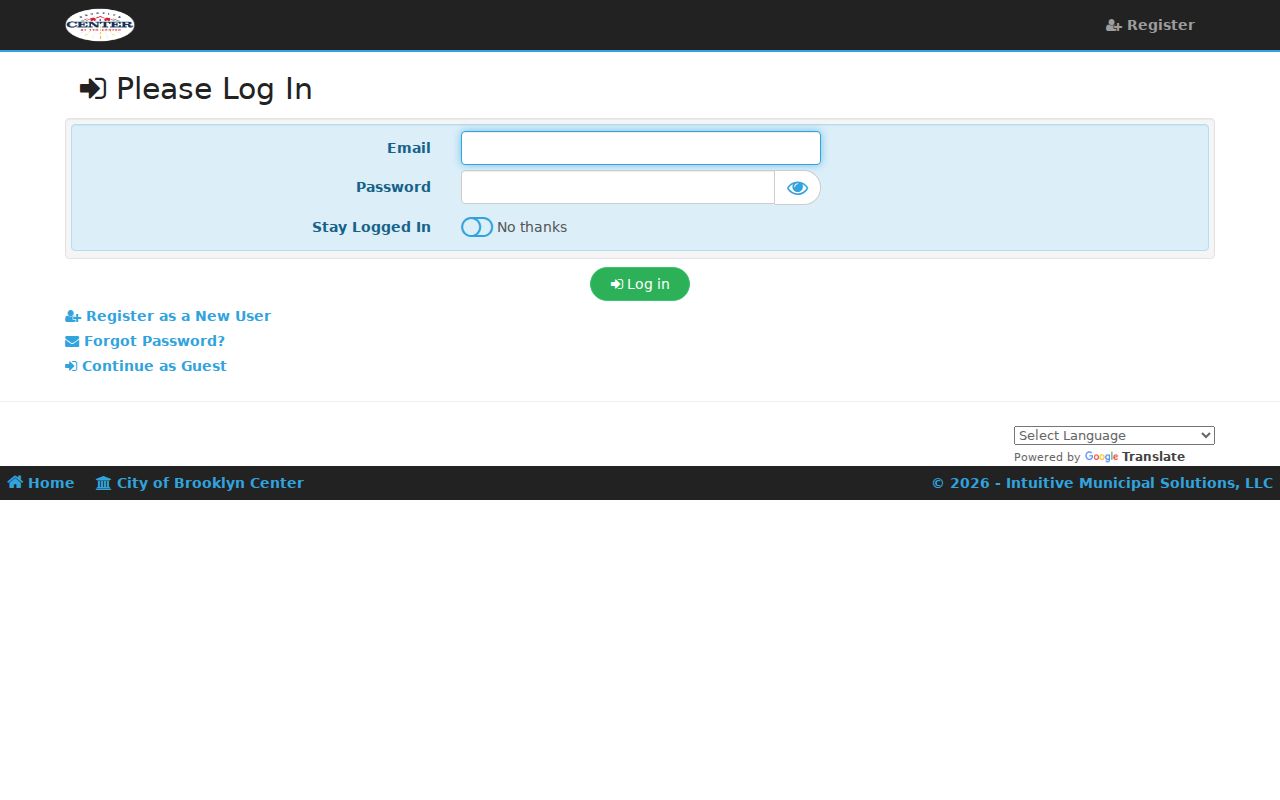The image size is (1280, 800).
Task: Open the Select Language dropdown
Action: click(1114, 435)
